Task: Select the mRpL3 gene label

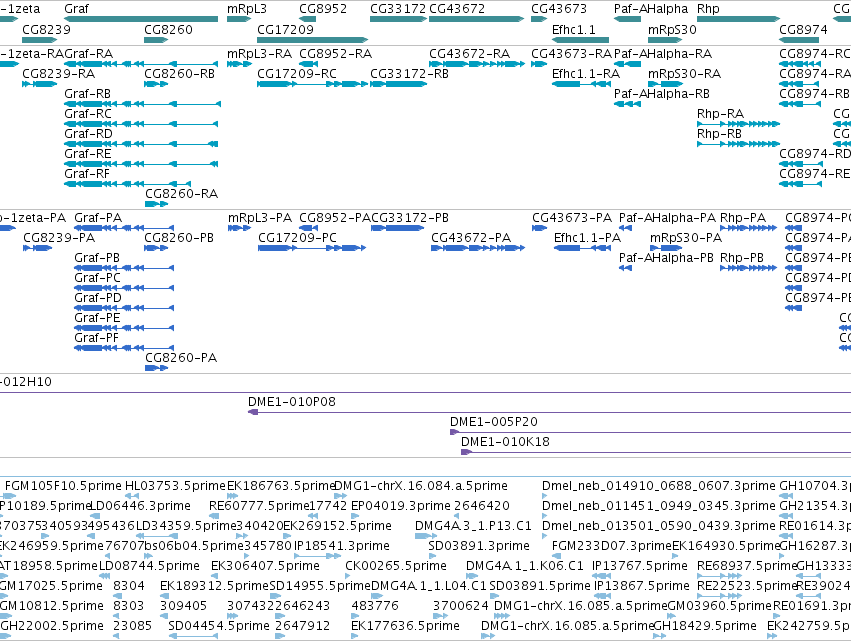Action: tap(247, 9)
